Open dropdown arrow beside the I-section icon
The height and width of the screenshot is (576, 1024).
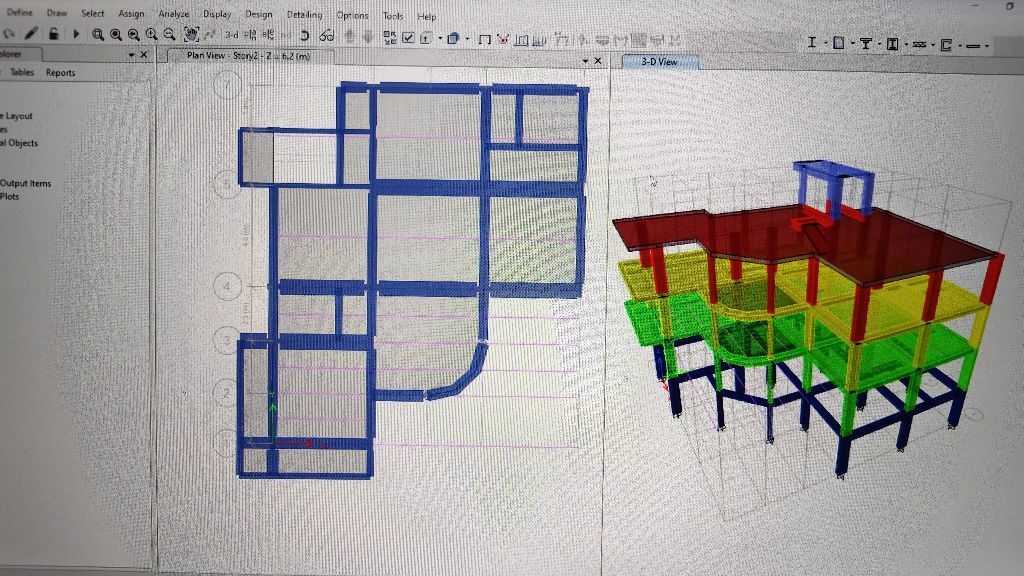click(x=823, y=45)
